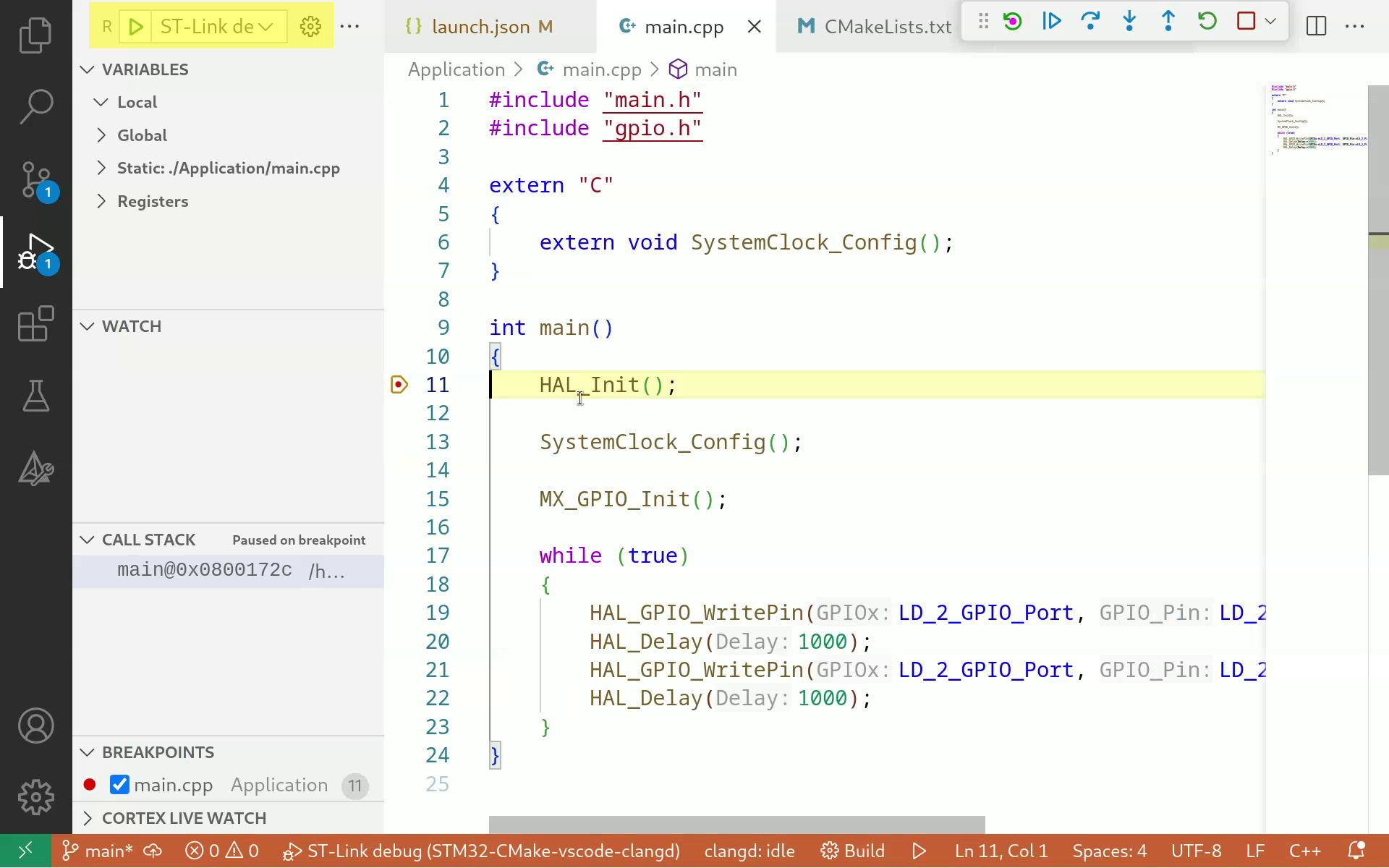Toggle the main.cpp breakpoint checkbox
Screen dimensions: 1389x868
pos(119,784)
